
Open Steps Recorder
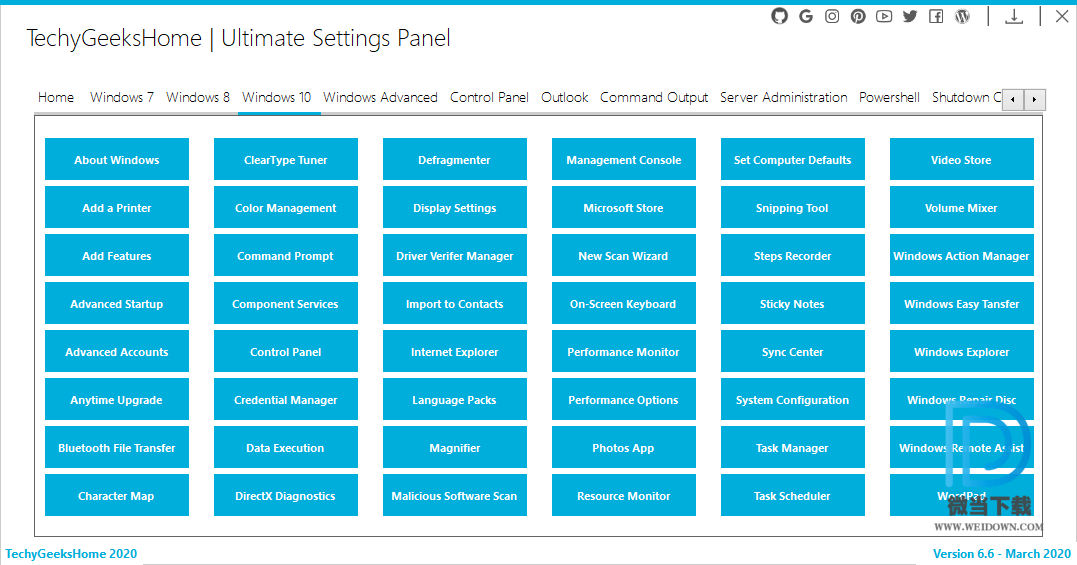click(x=793, y=255)
